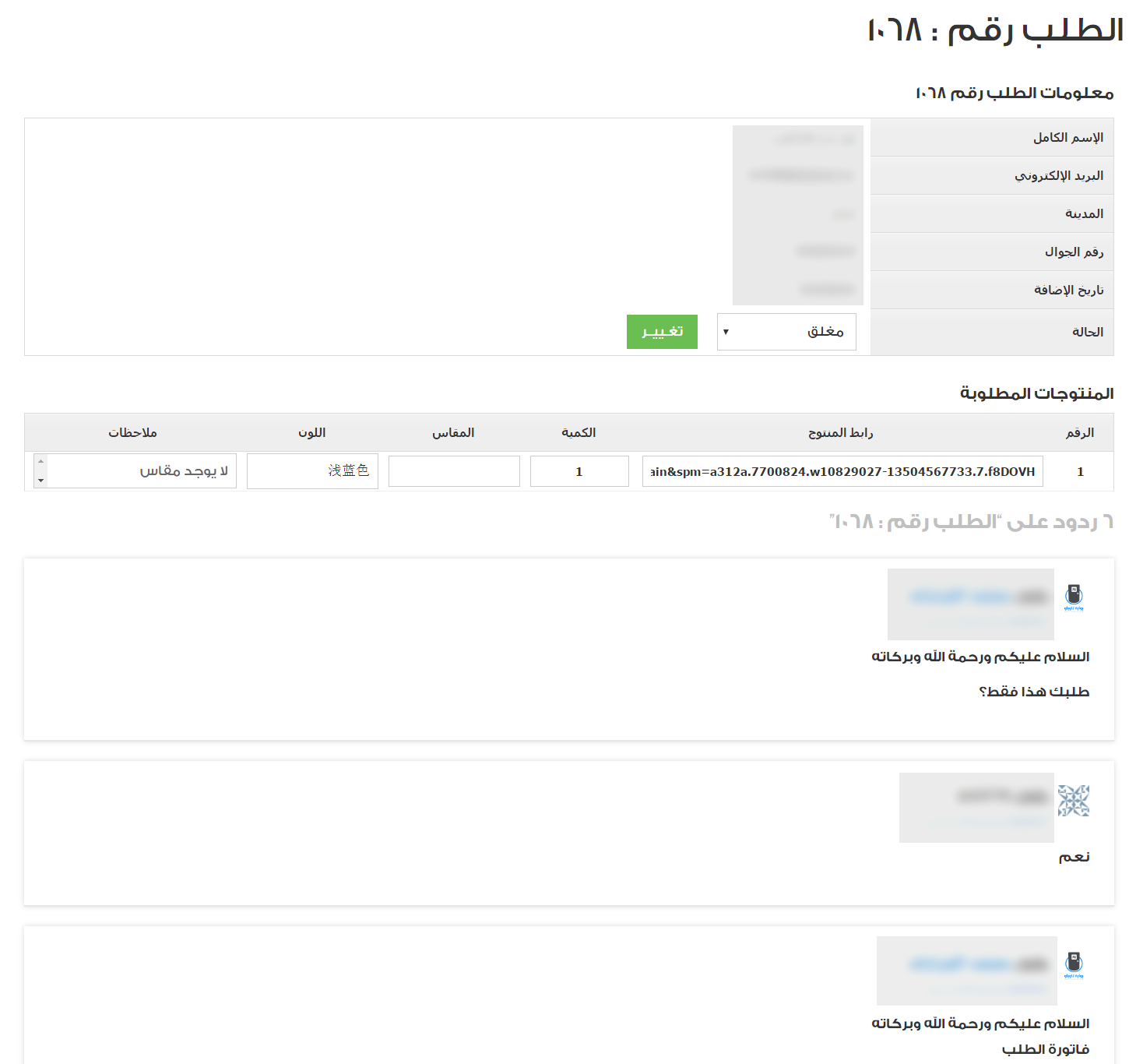The image size is (1136, 1064).
Task: Click the avatar on the "طلبك هذا فقط؟" reply
Action: [1074, 597]
